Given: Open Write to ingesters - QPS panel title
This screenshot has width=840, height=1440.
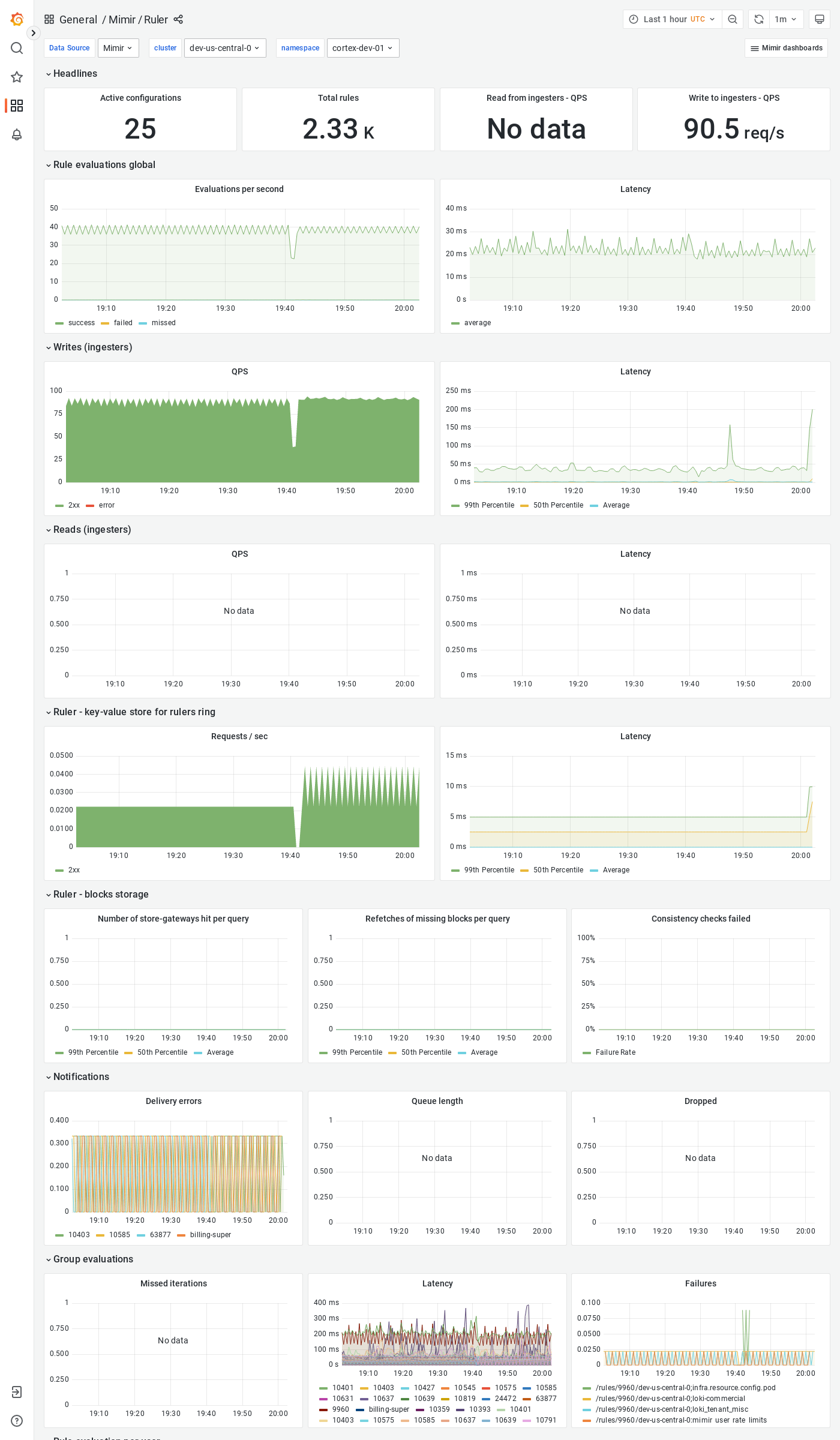Looking at the screenshot, I should pos(734,98).
